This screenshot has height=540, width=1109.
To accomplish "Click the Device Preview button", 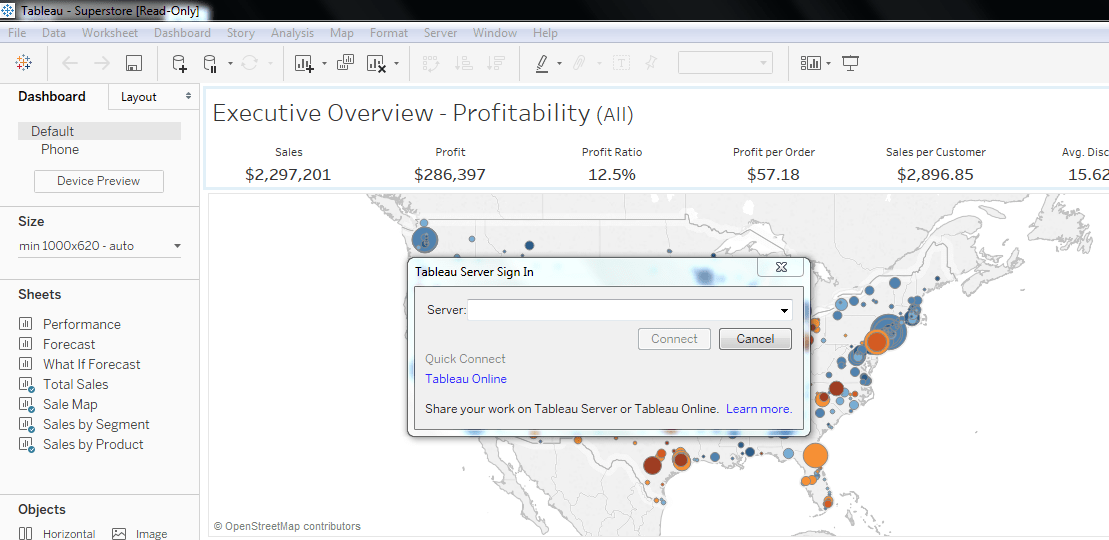I will click(99, 181).
